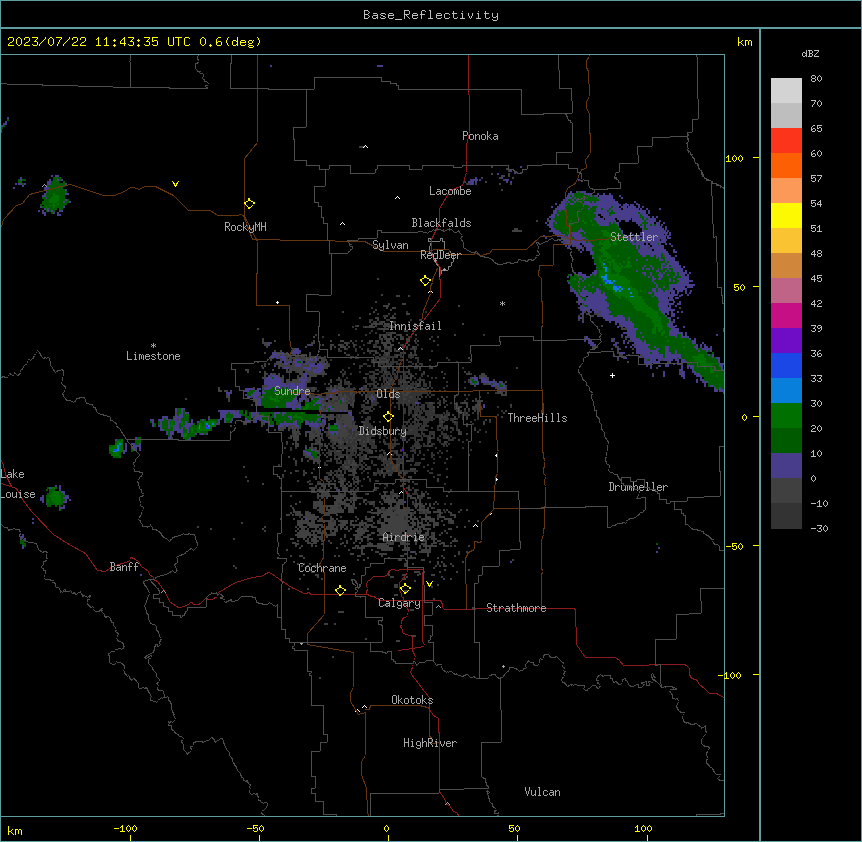
Task: Click the Sylvan label
Action: tap(390, 245)
